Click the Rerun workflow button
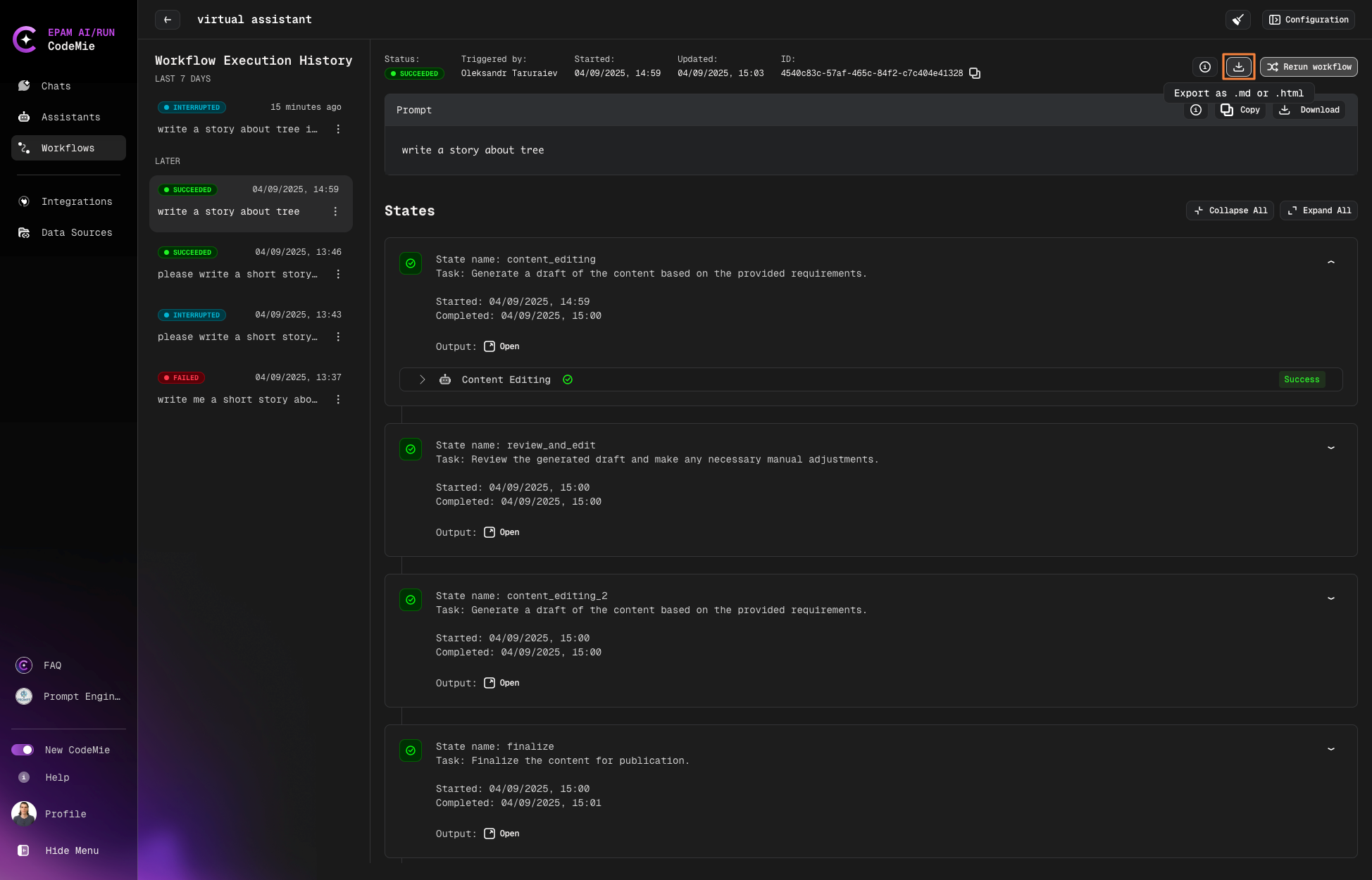 [x=1309, y=67]
